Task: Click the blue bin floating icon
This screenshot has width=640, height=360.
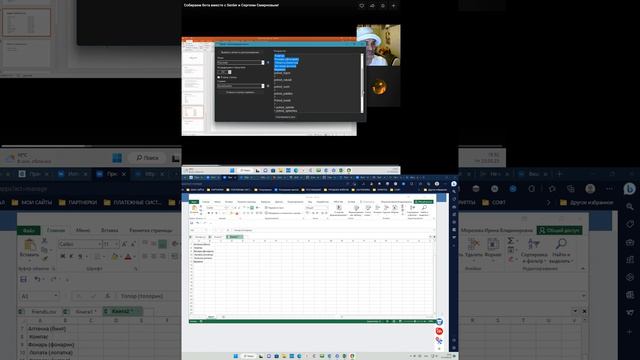Action: pos(439,322)
